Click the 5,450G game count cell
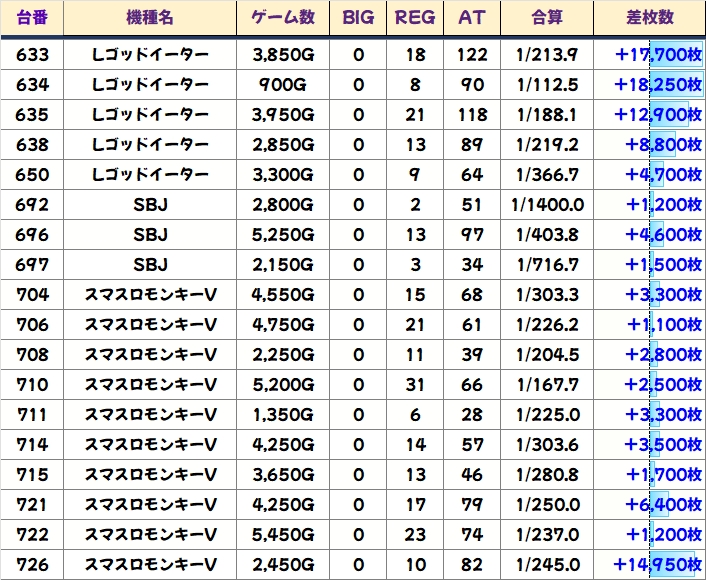The image size is (706, 580). point(283,535)
